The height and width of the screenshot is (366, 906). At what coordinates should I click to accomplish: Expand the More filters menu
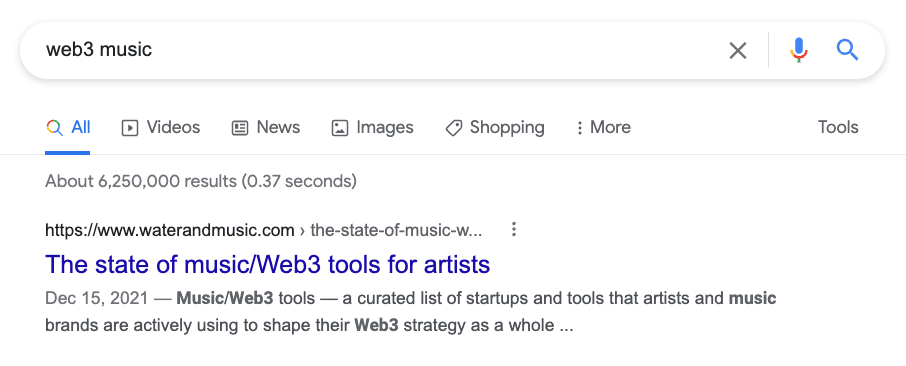603,127
